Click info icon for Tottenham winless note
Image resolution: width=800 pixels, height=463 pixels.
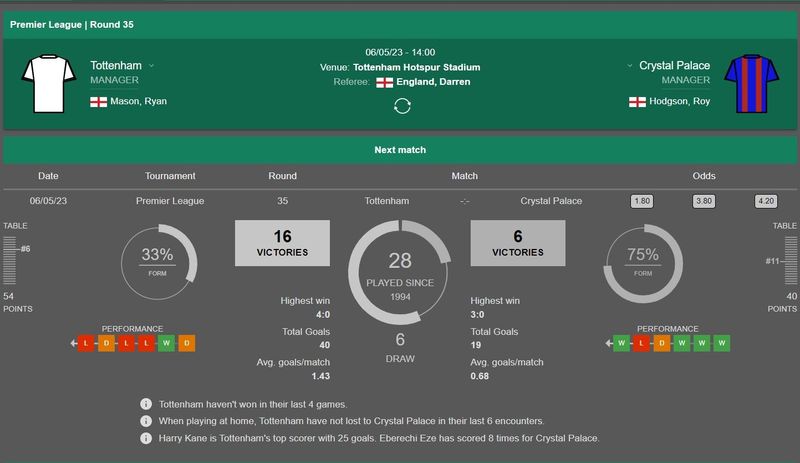point(146,404)
